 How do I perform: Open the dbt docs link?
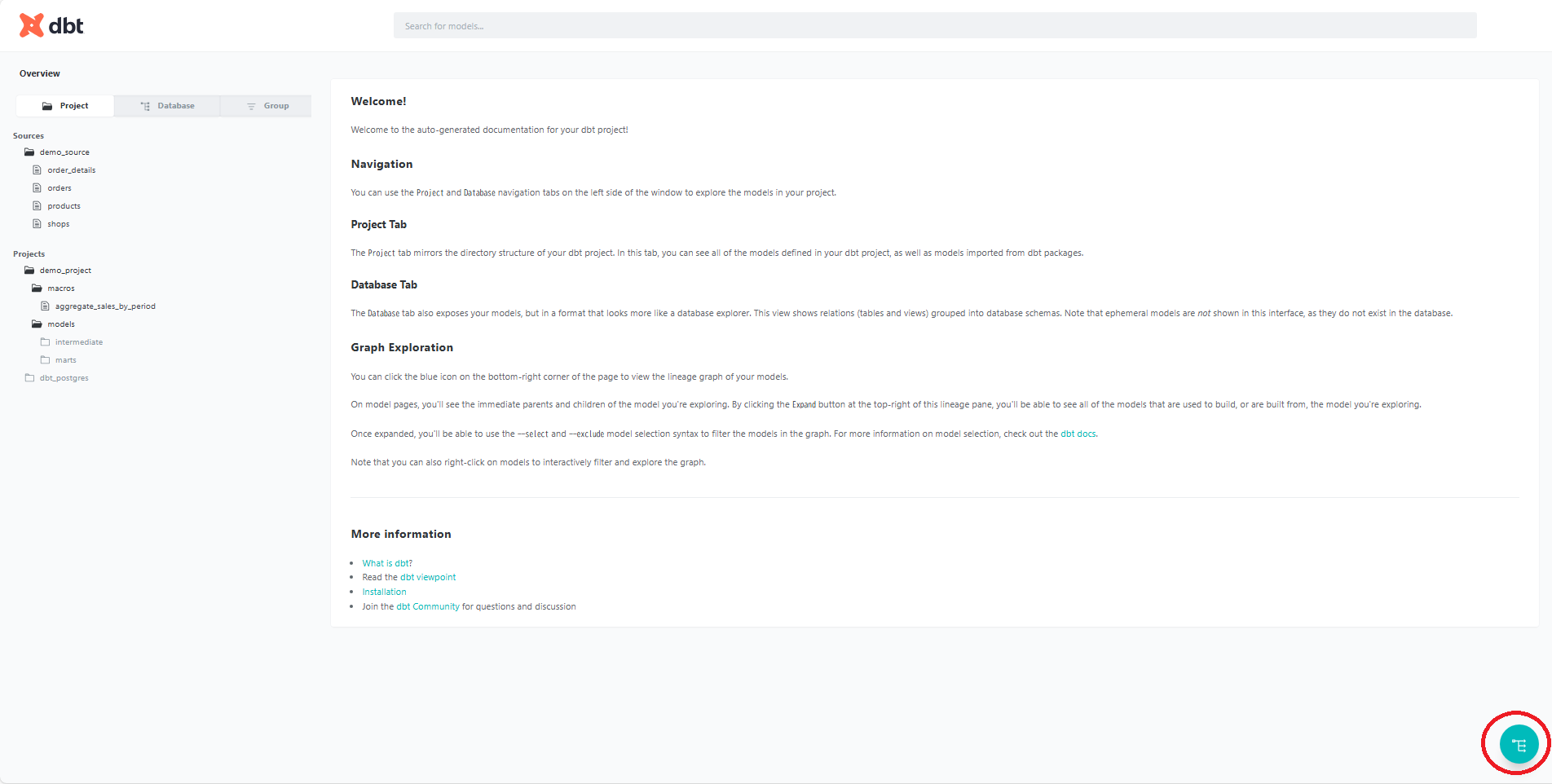click(1078, 434)
